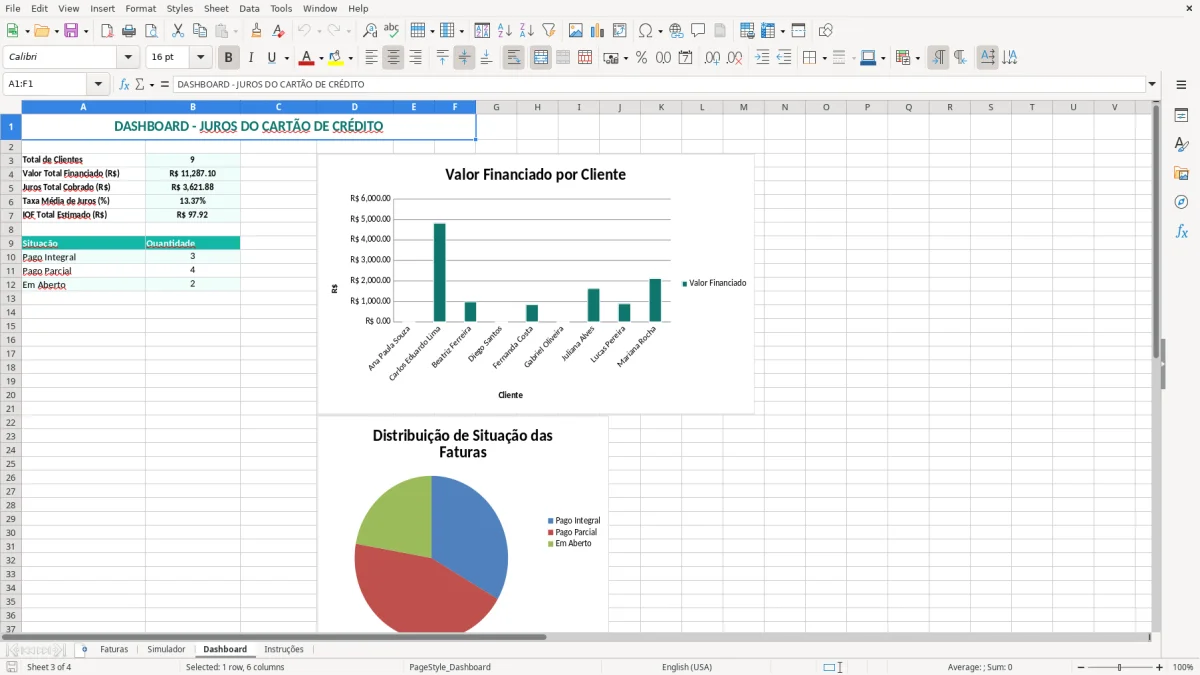
Task: Switch to the Instruções sheet tab
Action: [284, 649]
